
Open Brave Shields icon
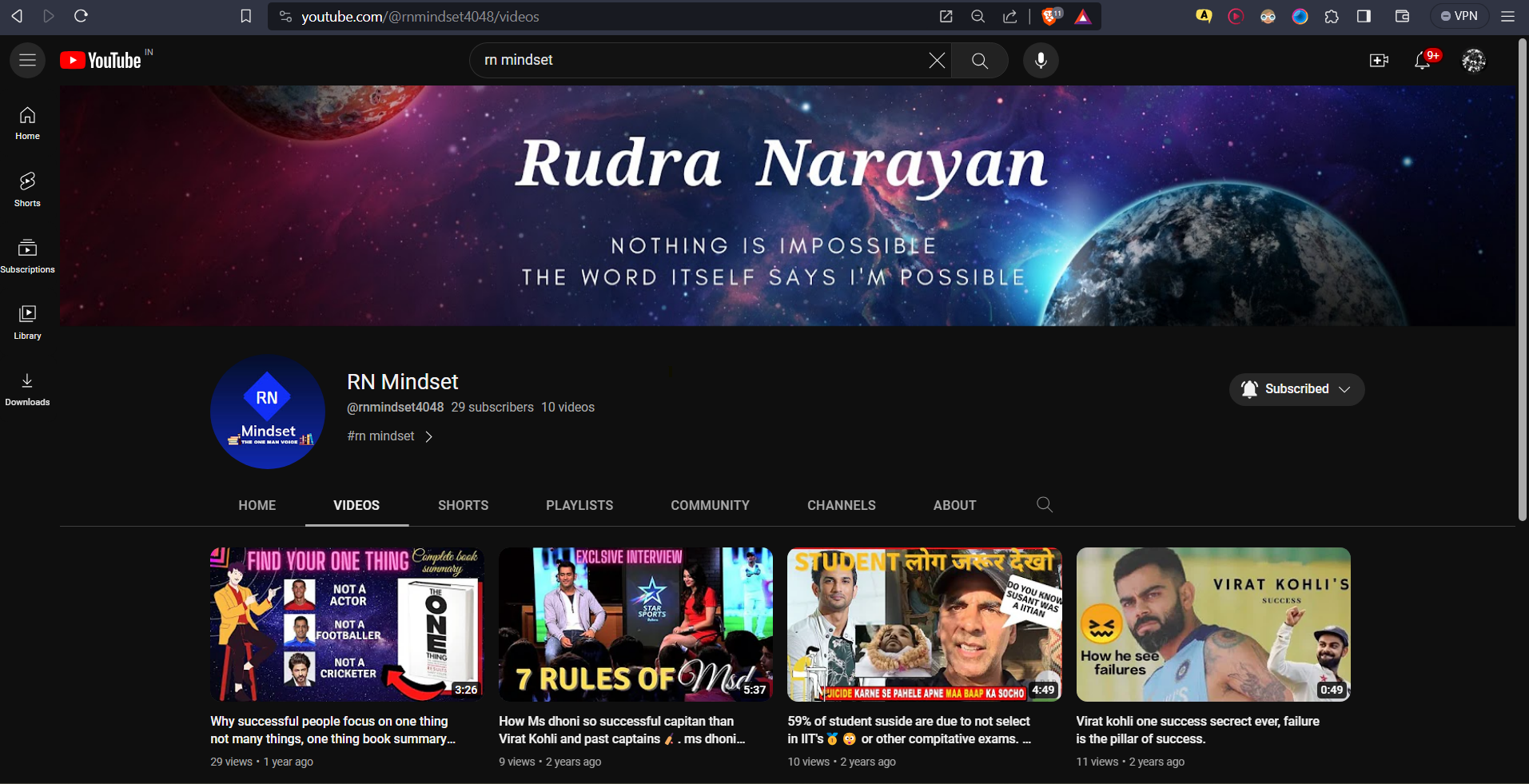(1052, 16)
